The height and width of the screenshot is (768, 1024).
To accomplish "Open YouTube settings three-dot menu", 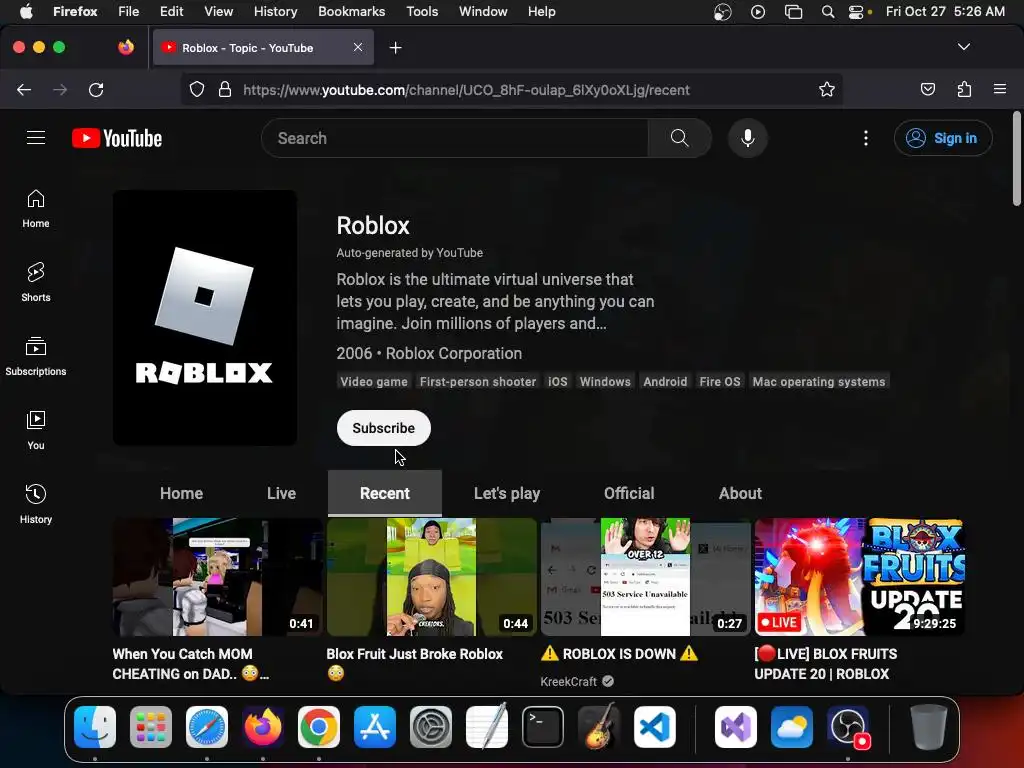I will click(x=866, y=138).
